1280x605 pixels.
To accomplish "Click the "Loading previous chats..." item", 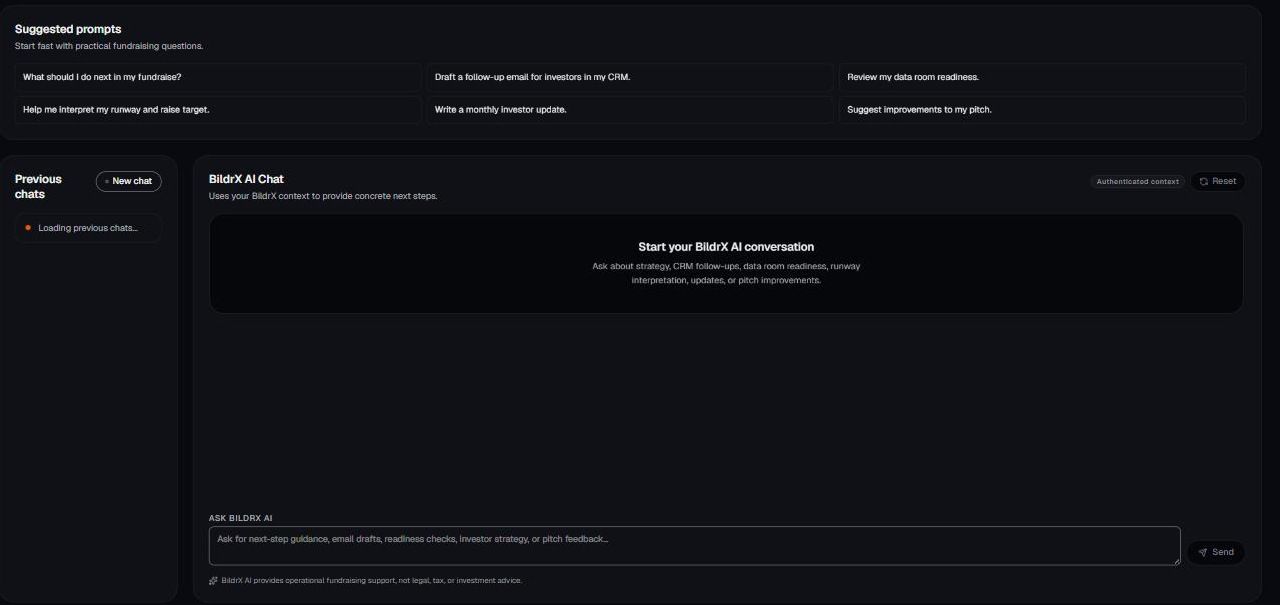I will 88,228.
